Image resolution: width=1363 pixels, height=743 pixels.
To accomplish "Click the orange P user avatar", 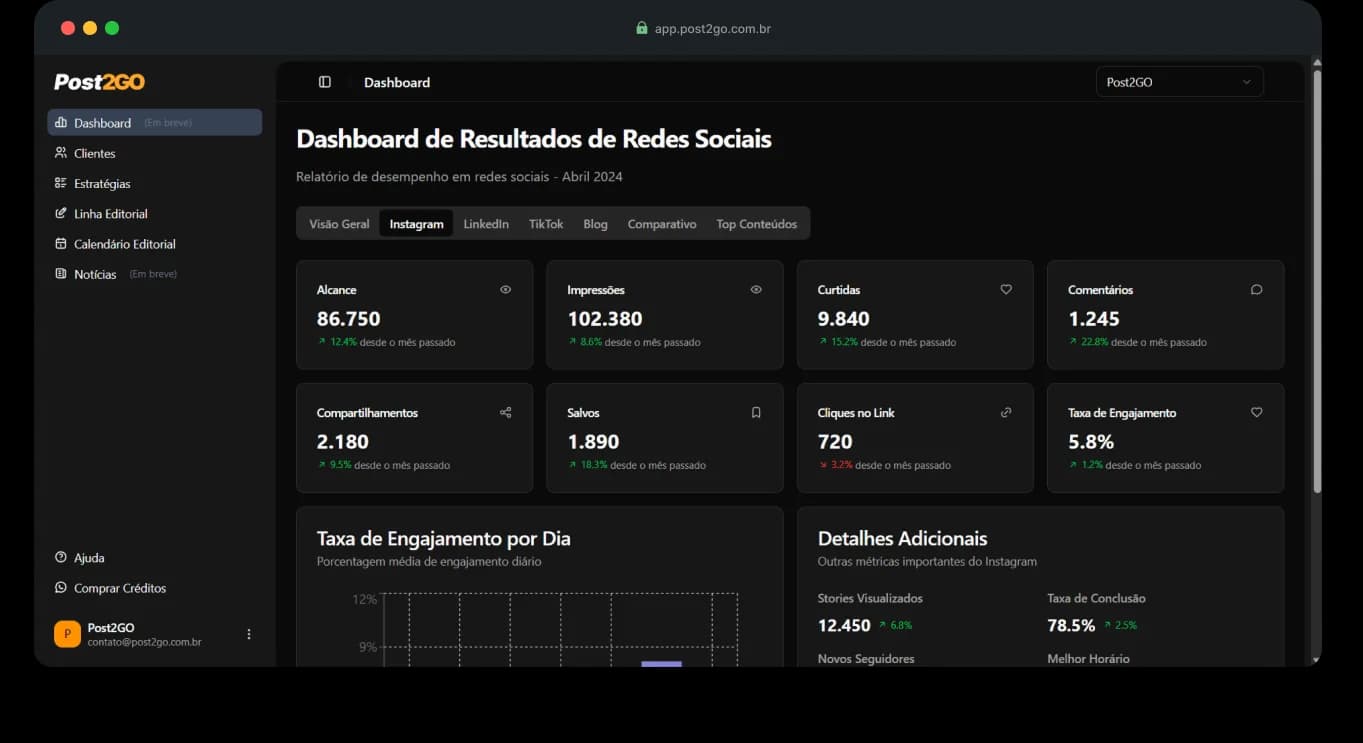I will click(67, 634).
